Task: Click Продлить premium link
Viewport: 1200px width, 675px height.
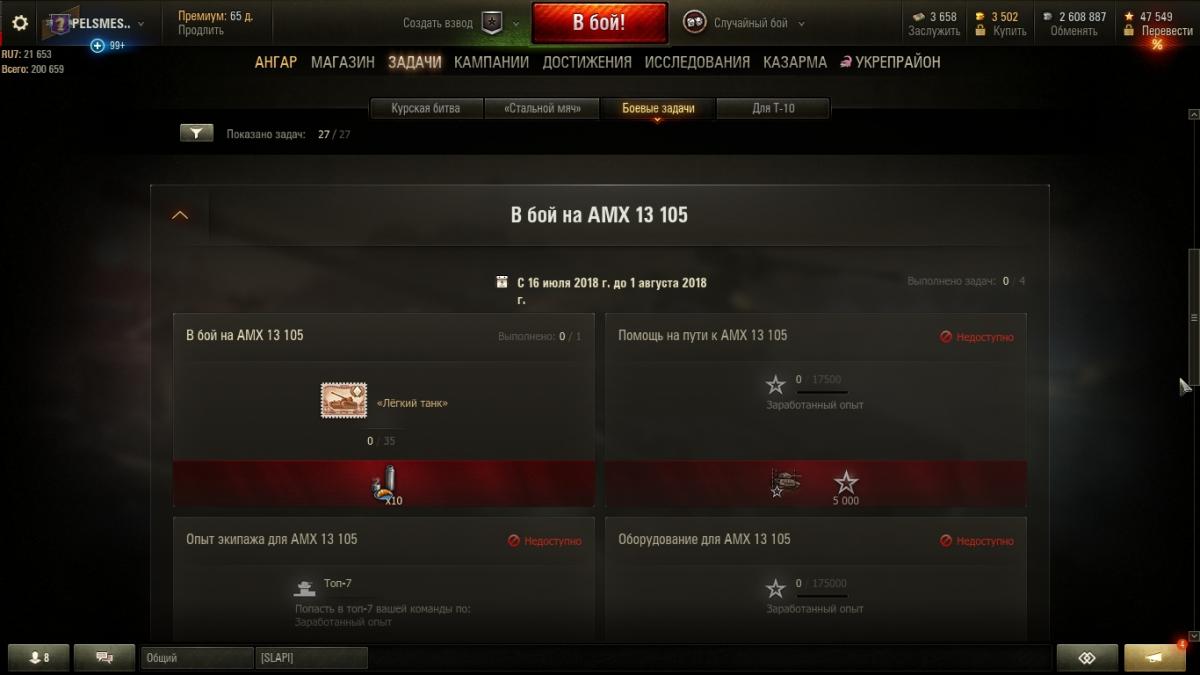Action: (x=201, y=30)
